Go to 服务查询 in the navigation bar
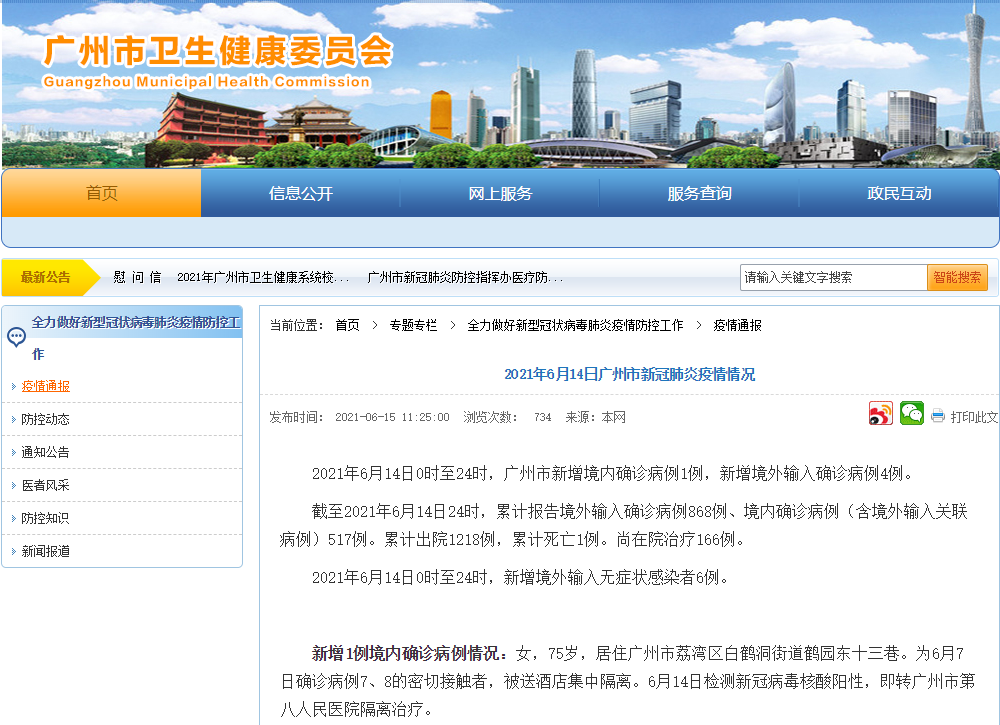This screenshot has width=1000, height=725. click(x=699, y=194)
